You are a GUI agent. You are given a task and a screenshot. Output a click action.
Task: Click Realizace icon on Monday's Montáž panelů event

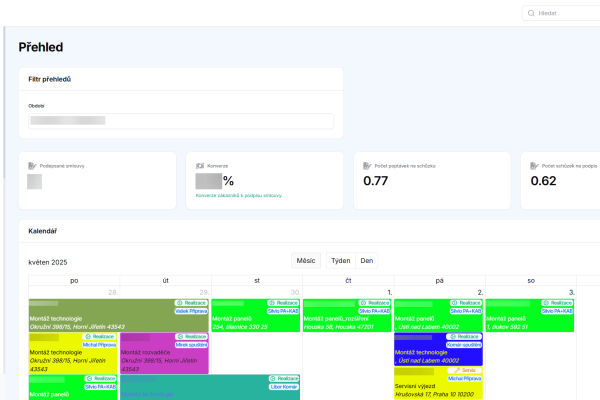89,378
